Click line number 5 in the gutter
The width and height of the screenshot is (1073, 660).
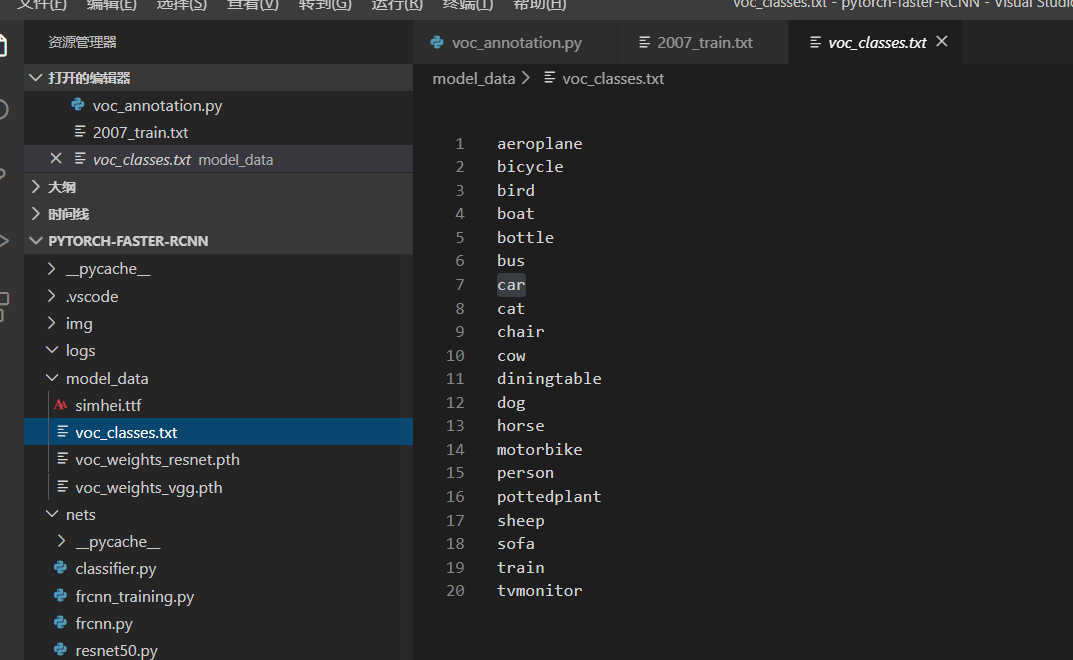click(460, 238)
